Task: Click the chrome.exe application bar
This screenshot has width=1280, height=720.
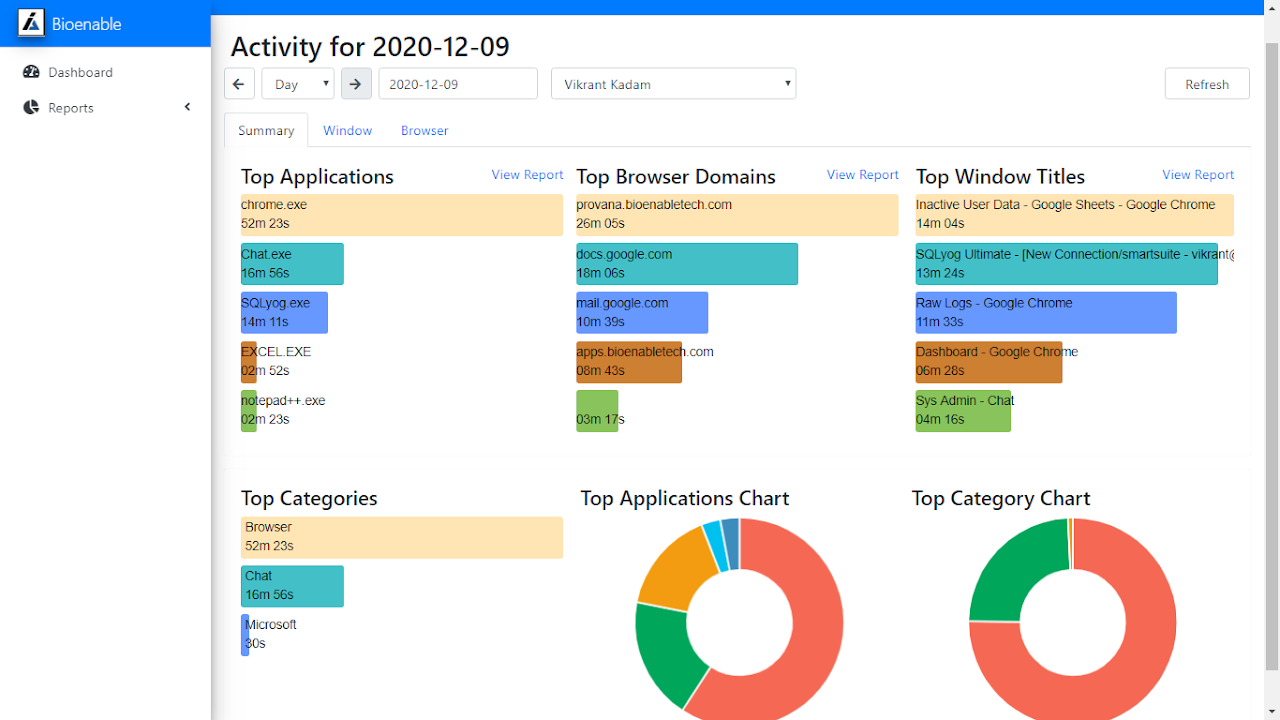Action: point(402,215)
